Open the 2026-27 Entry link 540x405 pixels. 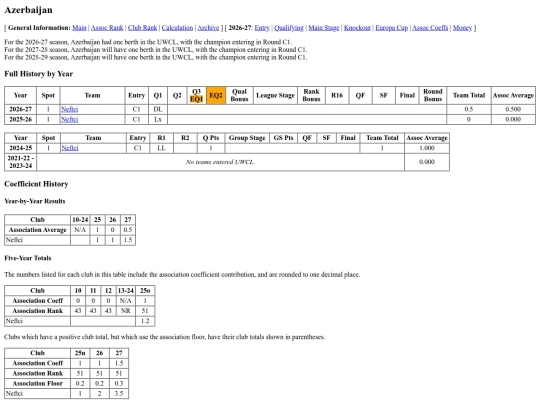[x=262, y=28]
